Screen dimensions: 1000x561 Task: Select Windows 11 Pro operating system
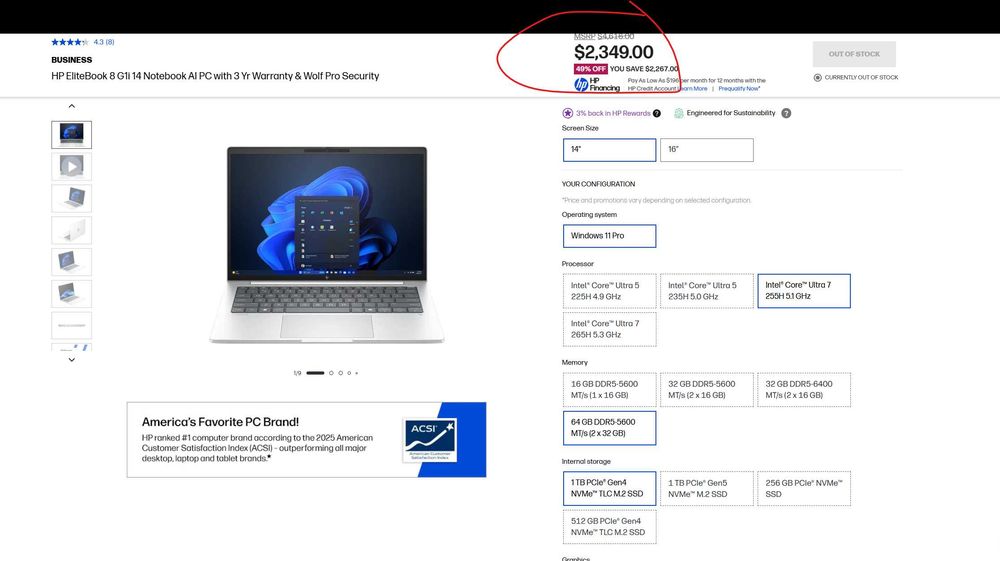coord(609,236)
